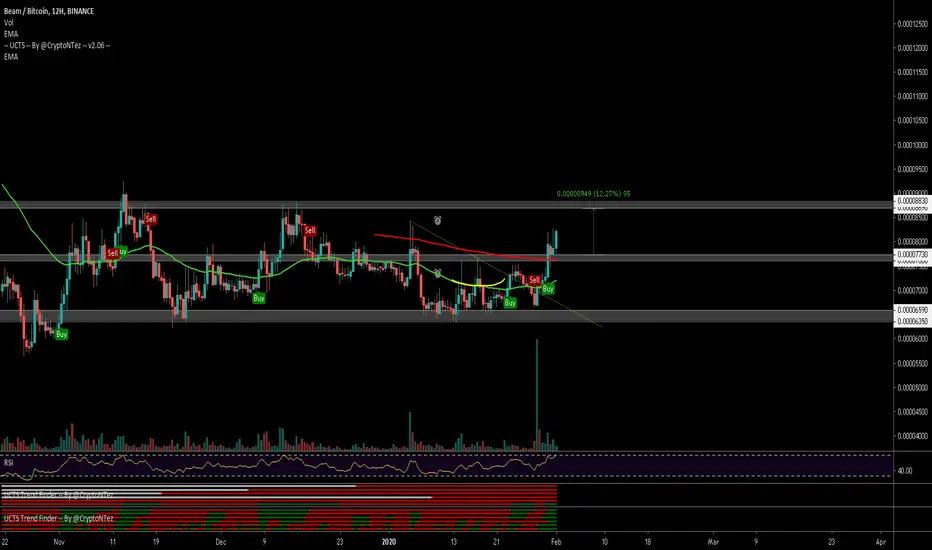Click the 0.00006000 price axis label

click(912, 339)
